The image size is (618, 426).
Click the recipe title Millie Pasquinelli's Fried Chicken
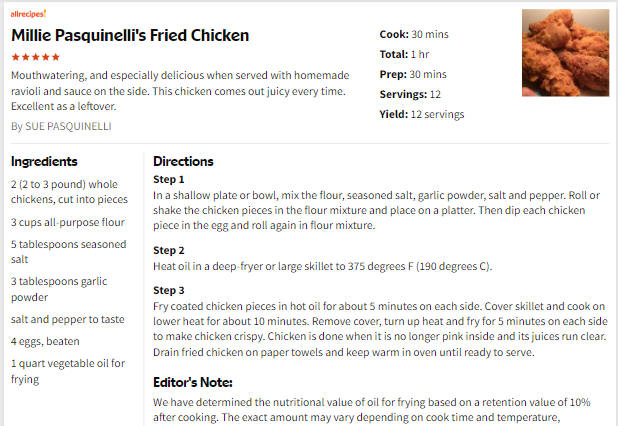(130, 35)
